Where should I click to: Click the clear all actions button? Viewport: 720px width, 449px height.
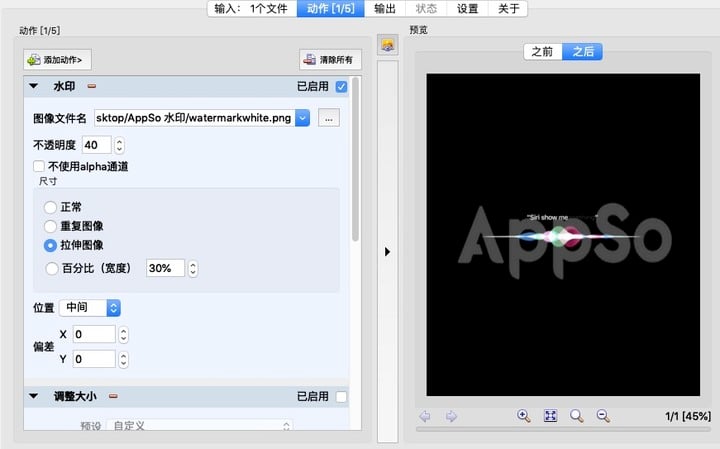coord(330,60)
